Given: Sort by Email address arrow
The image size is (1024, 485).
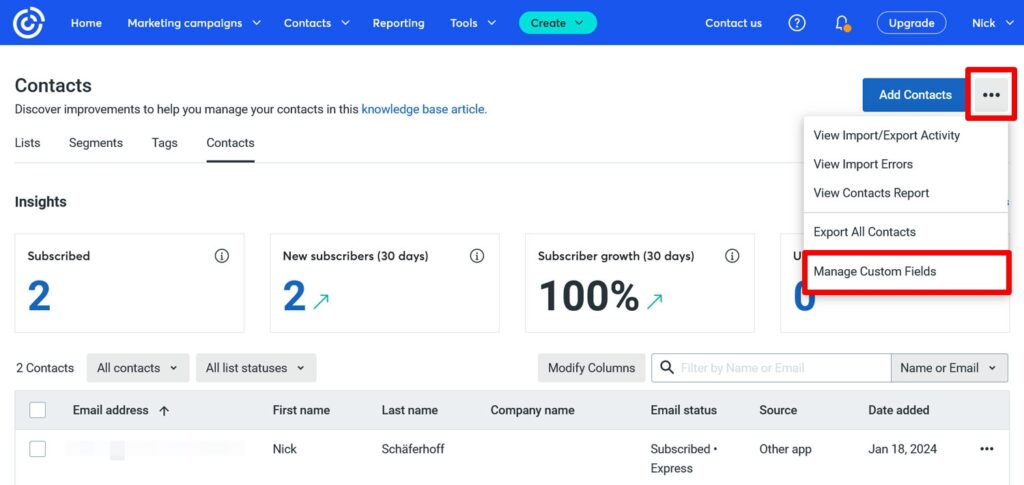Looking at the screenshot, I should (164, 410).
